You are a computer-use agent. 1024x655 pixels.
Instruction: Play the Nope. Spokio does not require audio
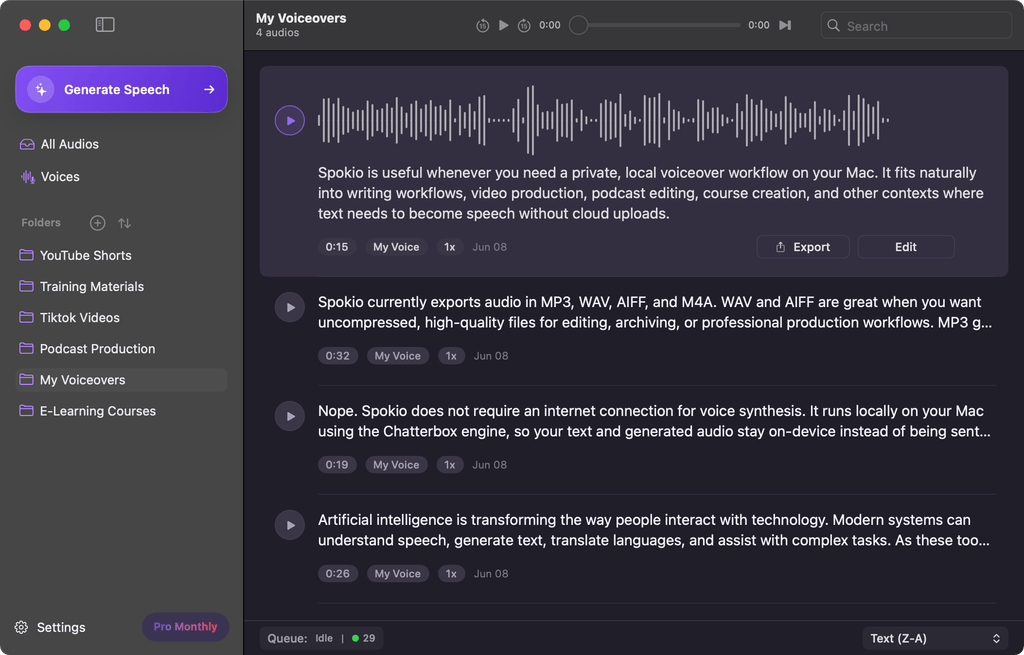[290, 417]
